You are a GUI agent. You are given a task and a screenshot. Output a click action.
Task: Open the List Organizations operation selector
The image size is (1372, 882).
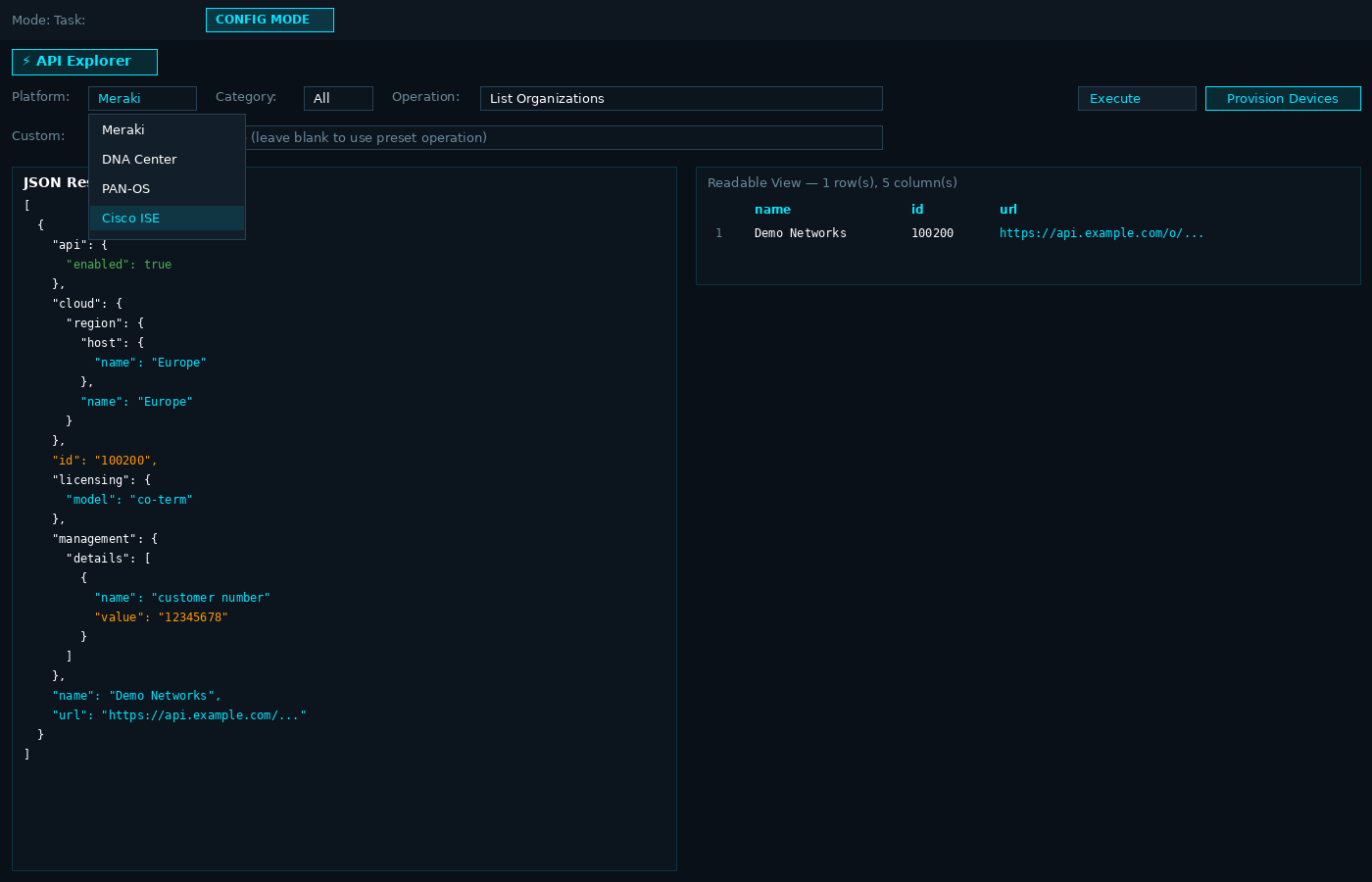pos(681,98)
